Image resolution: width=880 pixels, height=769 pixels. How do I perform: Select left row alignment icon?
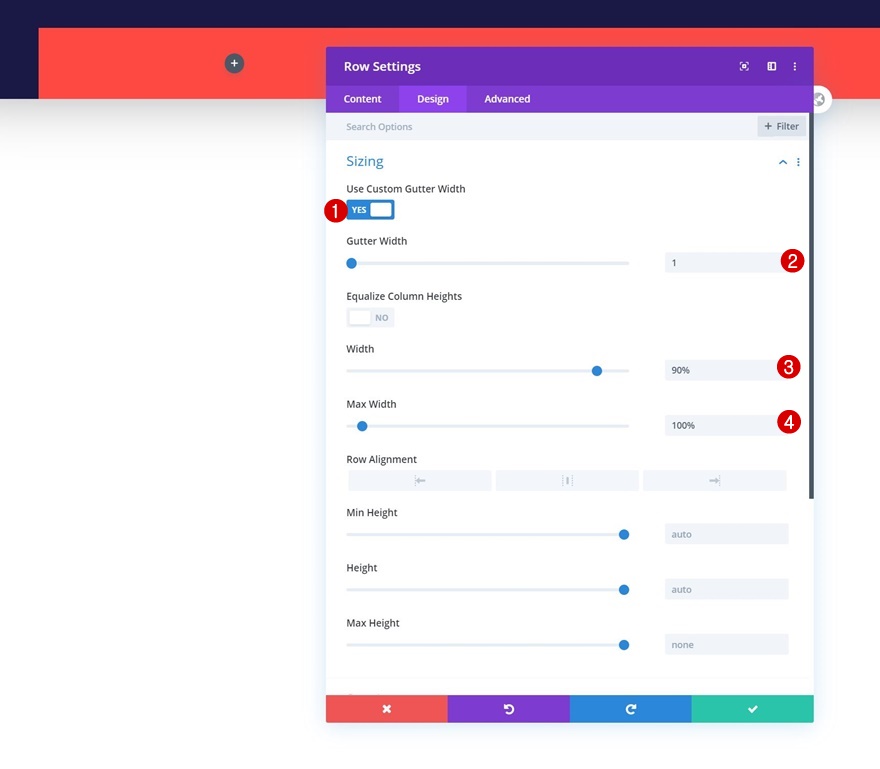pos(420,480)
